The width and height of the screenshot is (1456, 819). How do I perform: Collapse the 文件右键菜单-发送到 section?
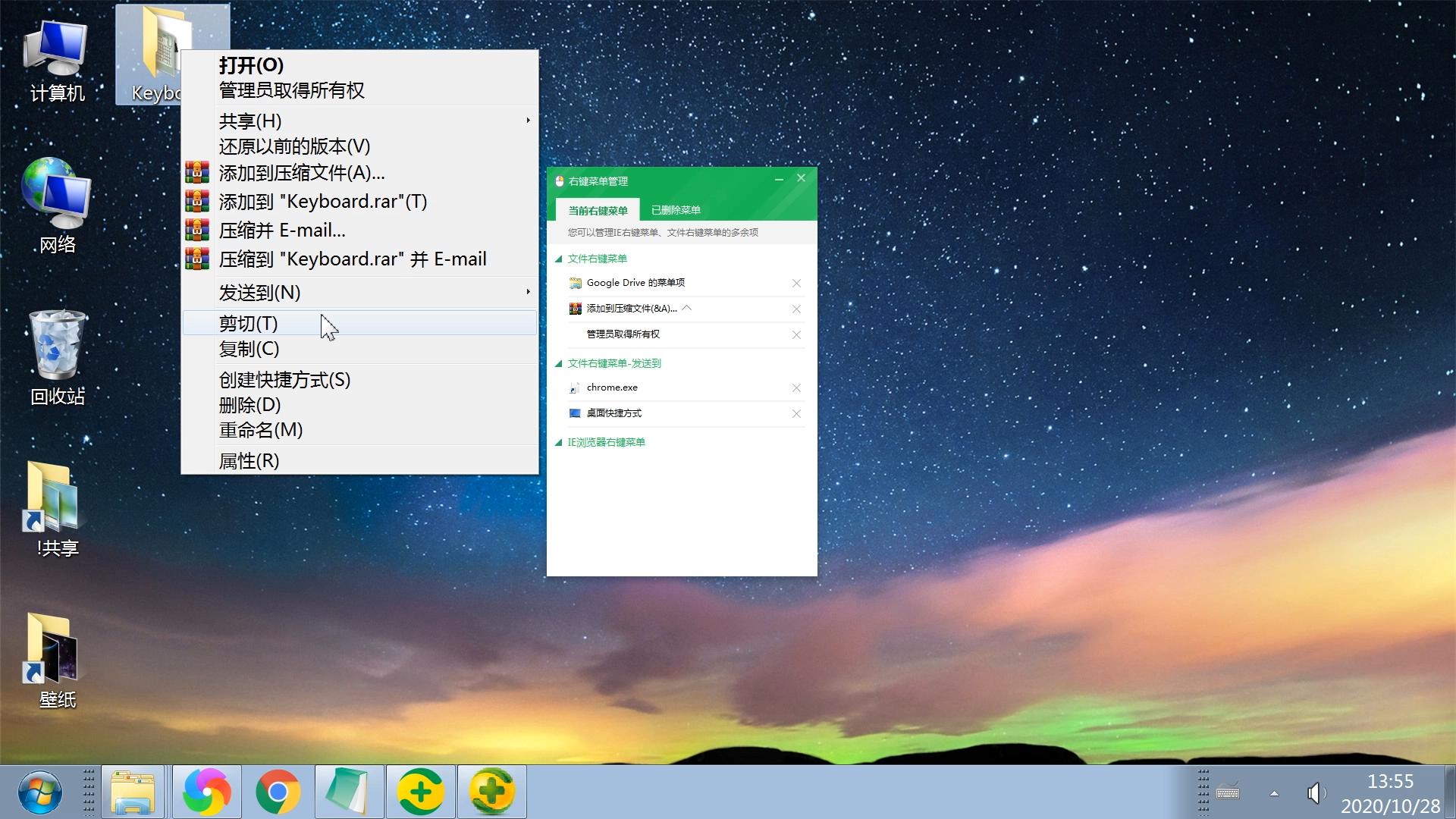click(x=559, y=364)
